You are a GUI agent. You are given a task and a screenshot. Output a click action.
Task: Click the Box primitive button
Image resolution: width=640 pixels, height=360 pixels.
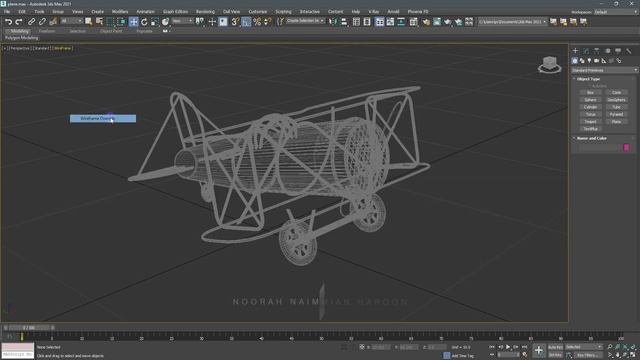point(590,93)
